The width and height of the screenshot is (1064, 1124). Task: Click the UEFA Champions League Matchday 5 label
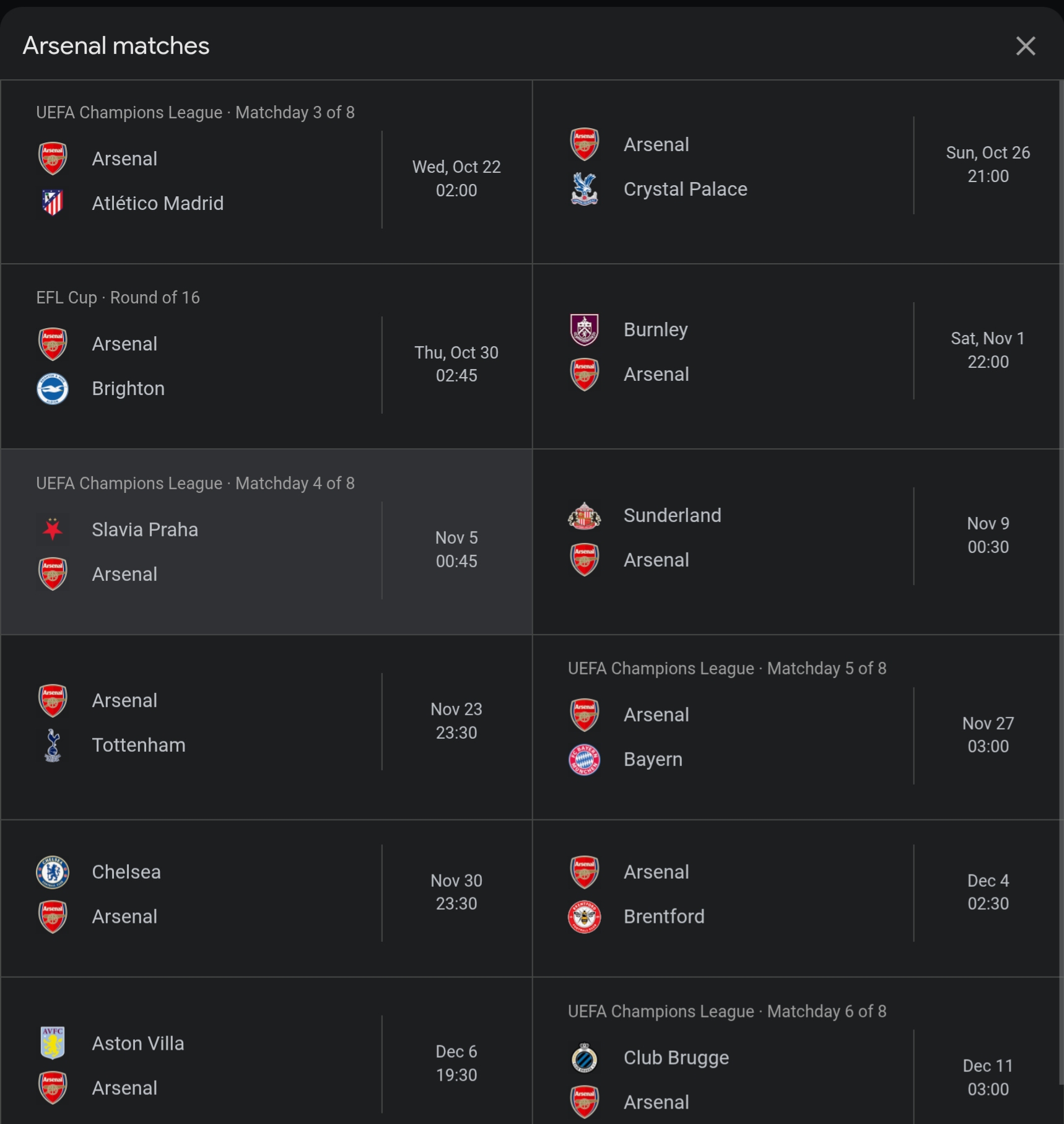pyautogui.click(x=727, y=669)
